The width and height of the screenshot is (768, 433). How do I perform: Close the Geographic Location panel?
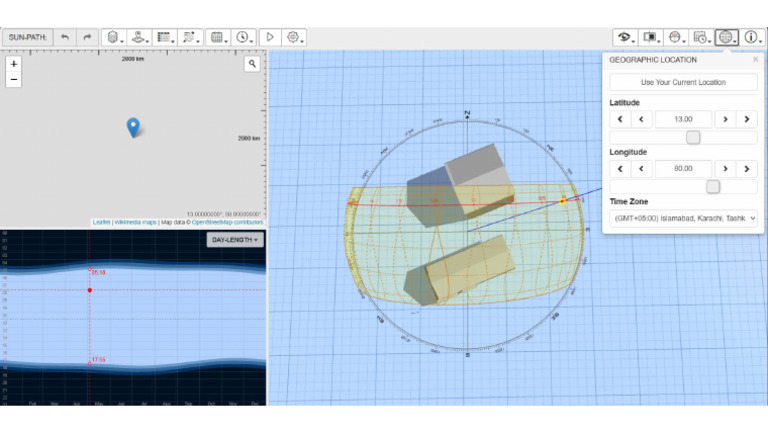755,59
